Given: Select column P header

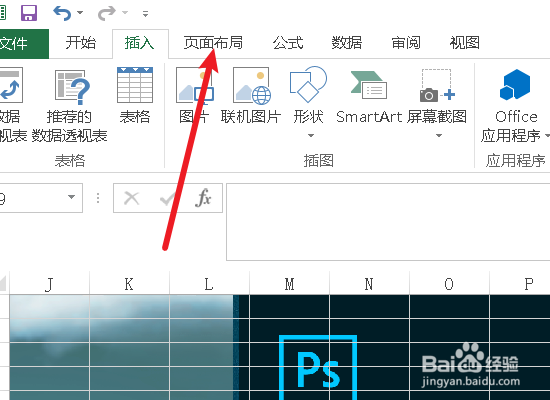Looking at the screenshot, I should tap(520, 284).
